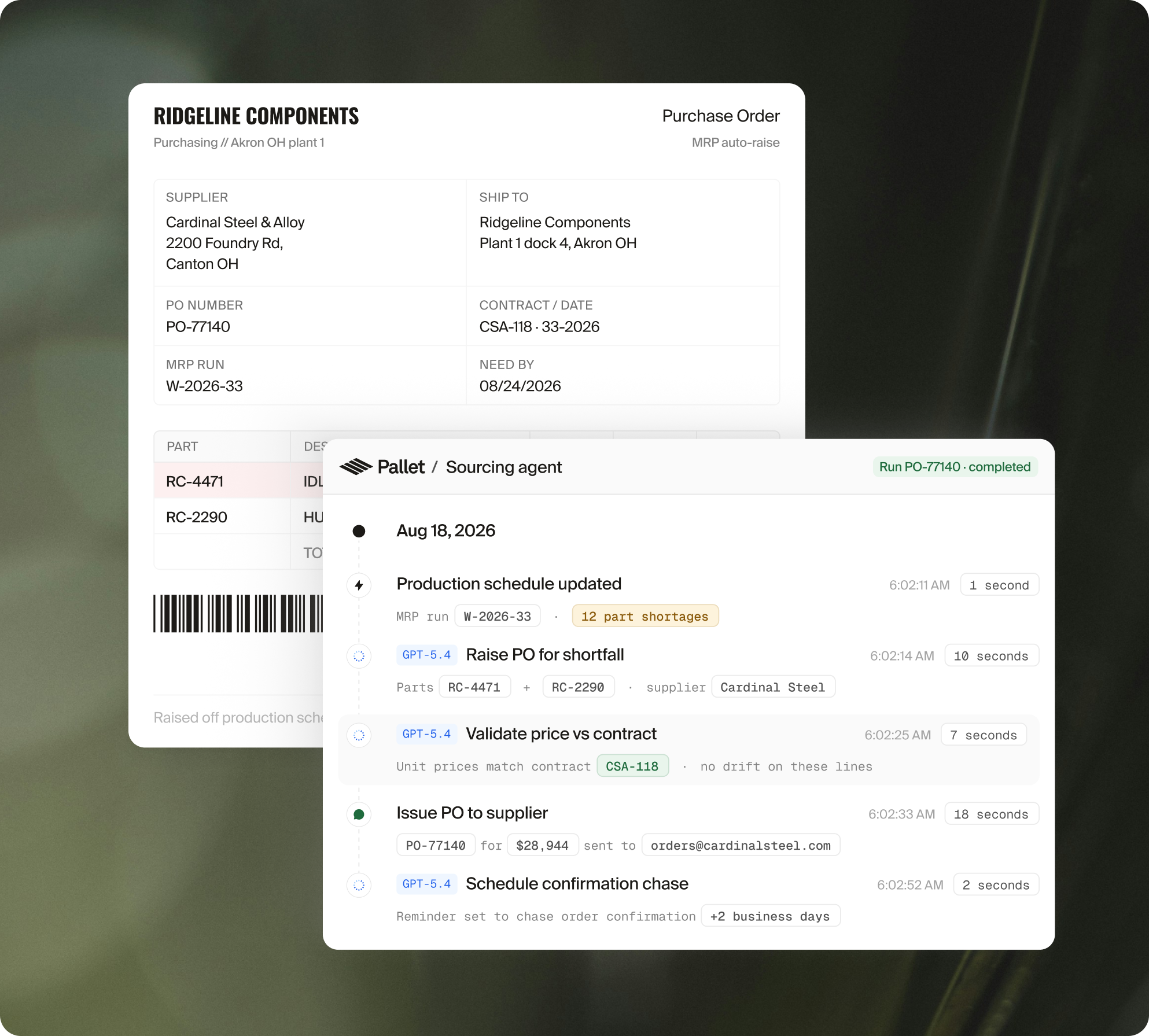Screen dimensions: 1149x1036
Task: Open the Schedule confirmation chase step
Action: click(577, 884)
